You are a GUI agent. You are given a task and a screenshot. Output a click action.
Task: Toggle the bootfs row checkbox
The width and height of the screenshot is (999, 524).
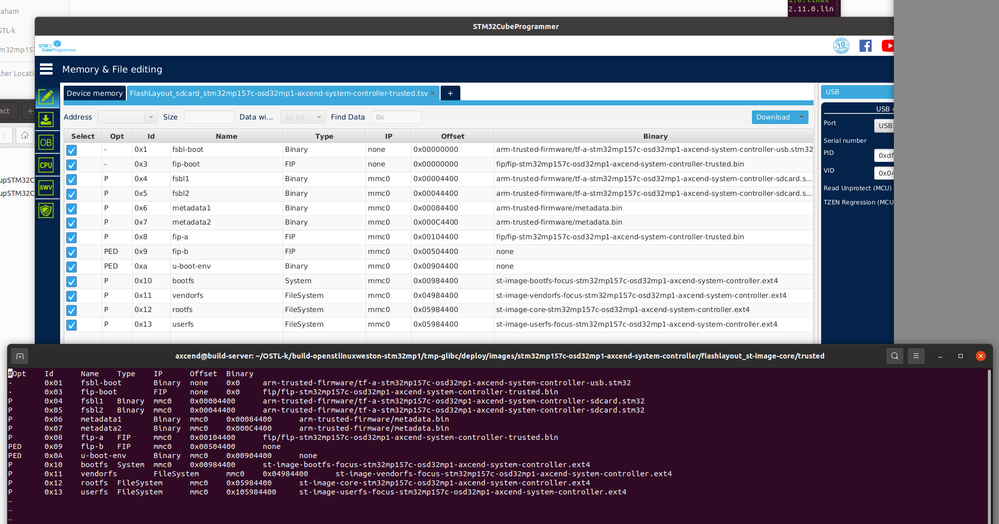click(x=71, y=281)
